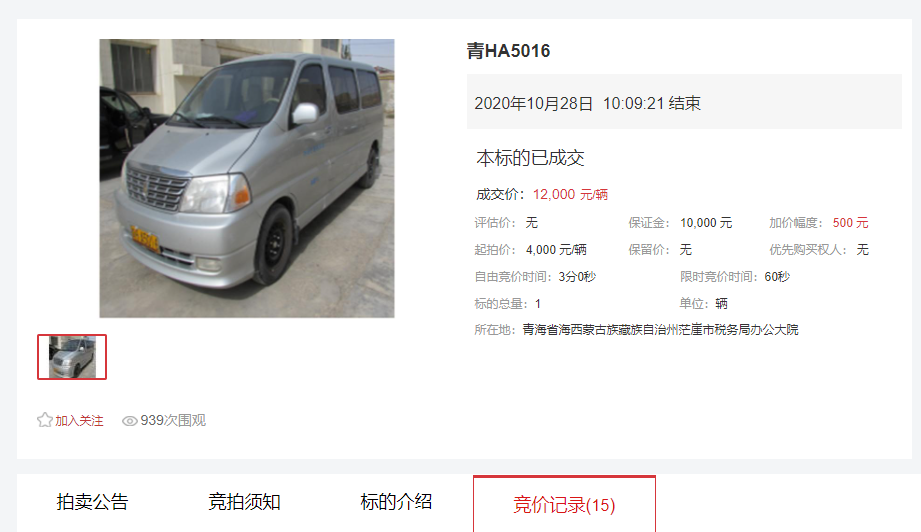Click the star icon for 加入关注
Image resolution: width=921 pixels, height=532 pixels.
pos(45,420)
